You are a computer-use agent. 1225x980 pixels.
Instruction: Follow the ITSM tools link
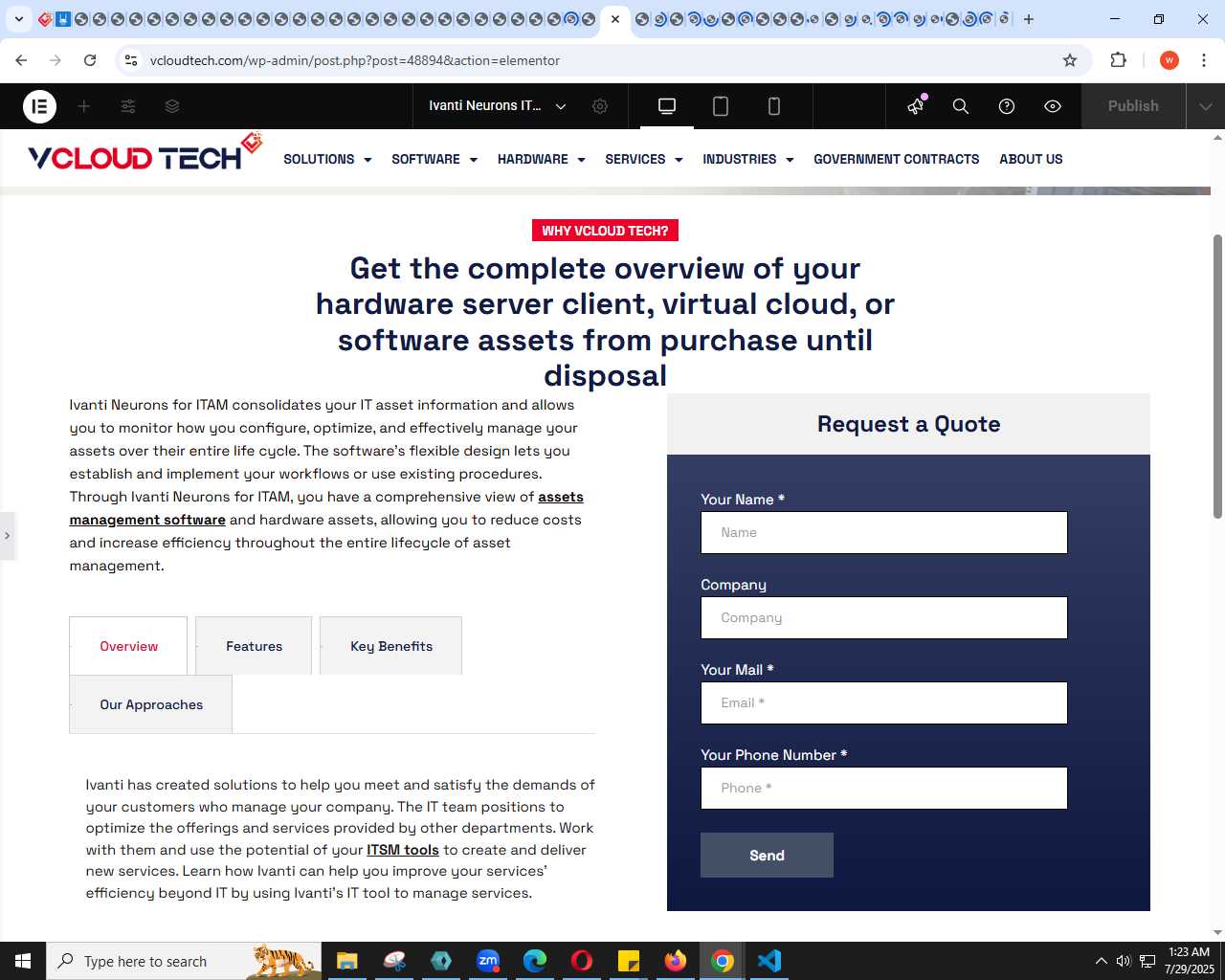(403, 850)
